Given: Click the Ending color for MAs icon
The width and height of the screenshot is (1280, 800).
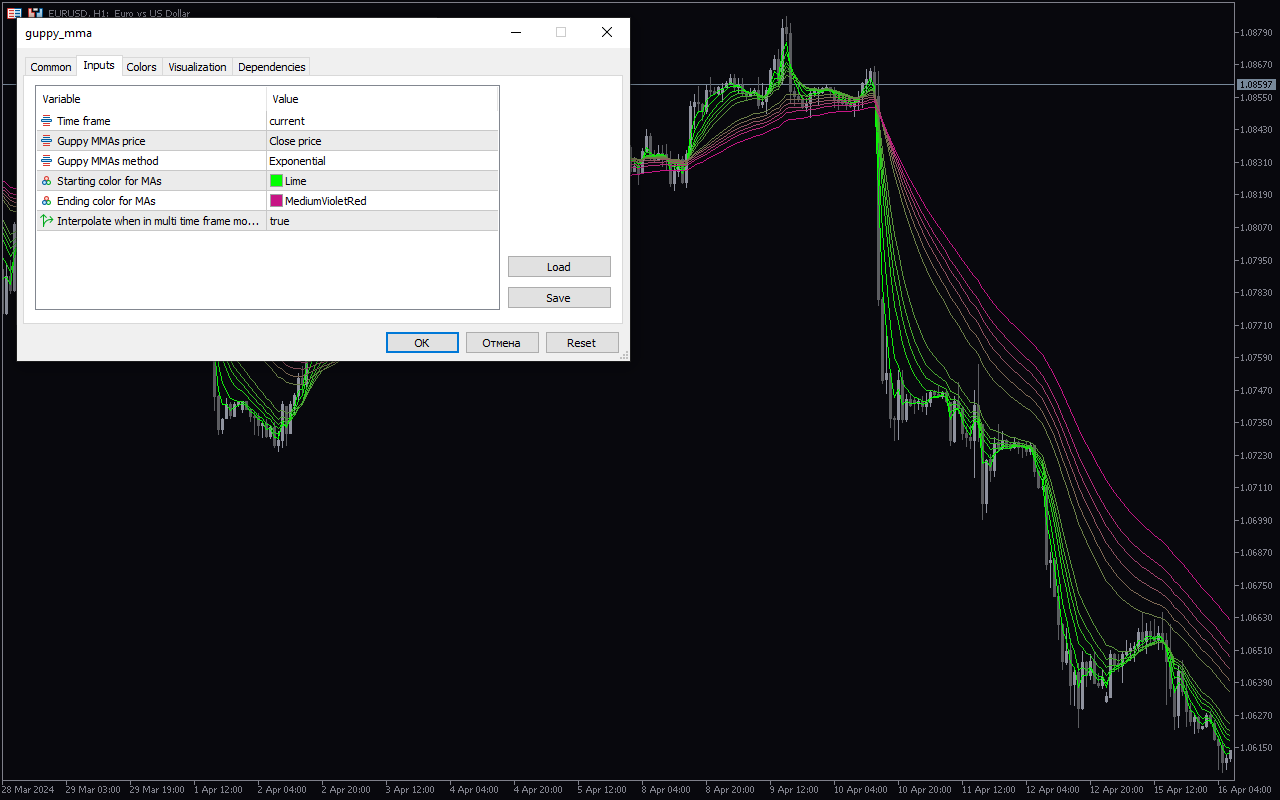Looking at the screenshot, I should 47,201.
